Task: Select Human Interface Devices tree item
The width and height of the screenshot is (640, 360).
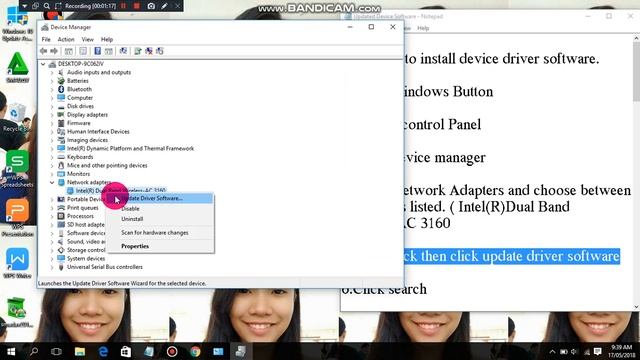Action: (98, 132)
